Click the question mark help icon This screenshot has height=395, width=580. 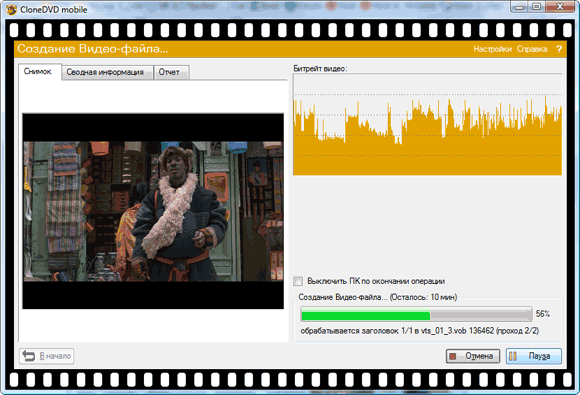pos(559,49)
